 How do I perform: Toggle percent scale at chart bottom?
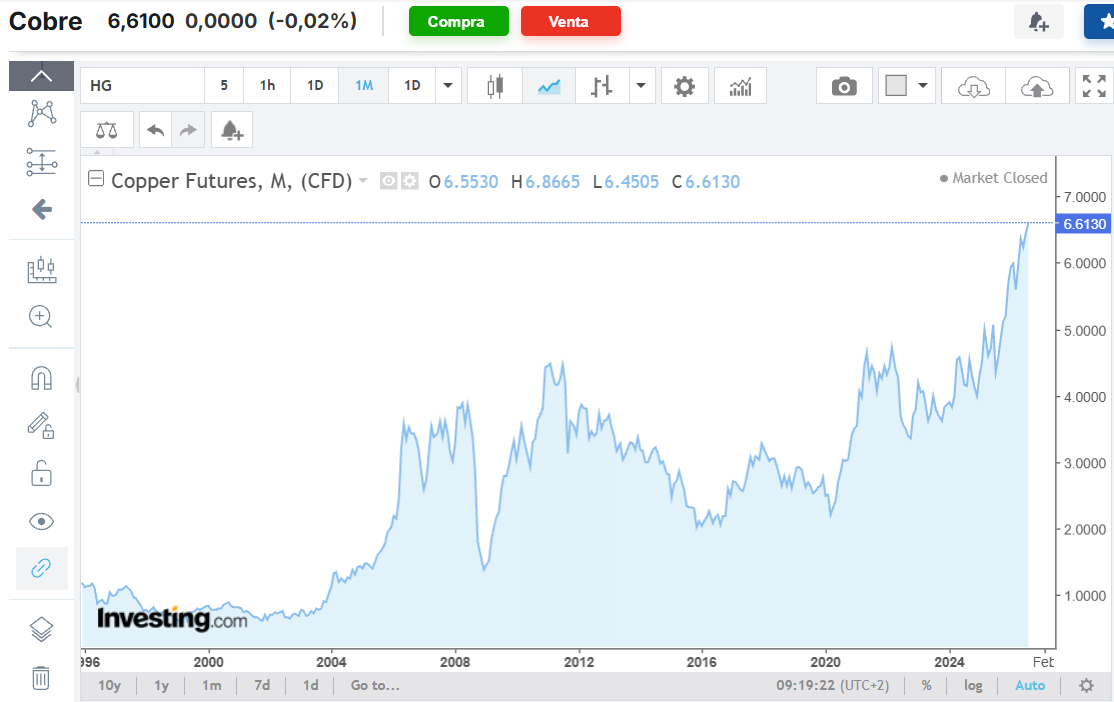926,686
